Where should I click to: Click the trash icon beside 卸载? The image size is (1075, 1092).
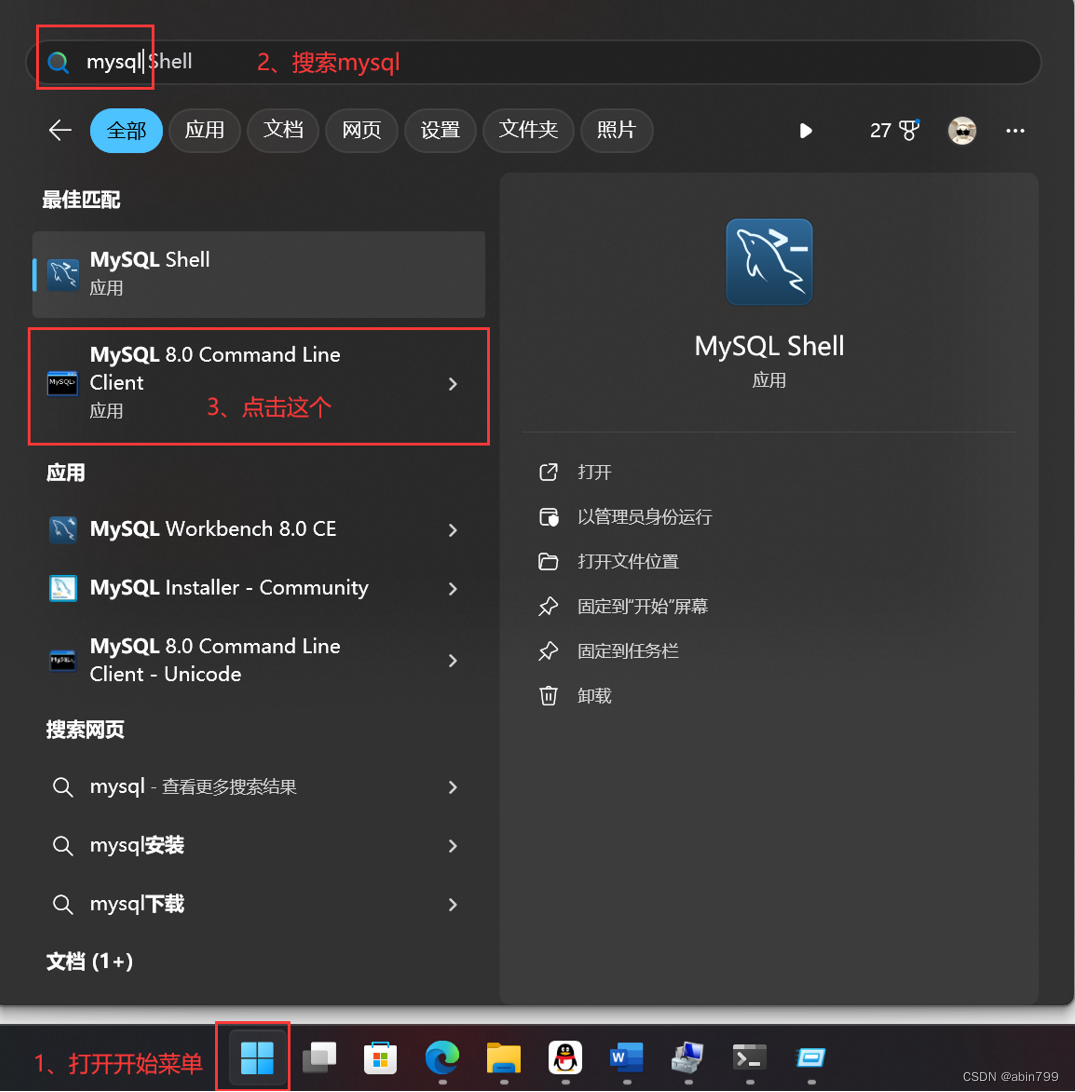pyautogui.click(x=549, y=696)
